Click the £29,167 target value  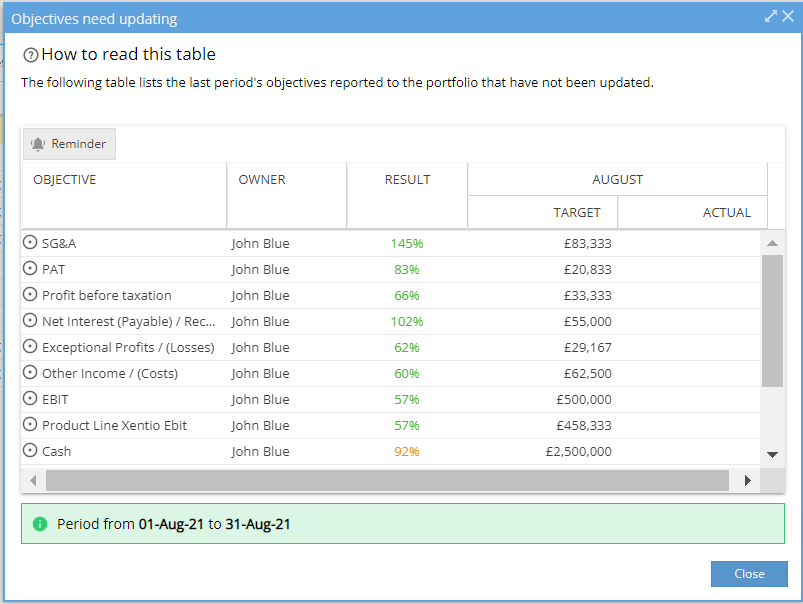588,348
